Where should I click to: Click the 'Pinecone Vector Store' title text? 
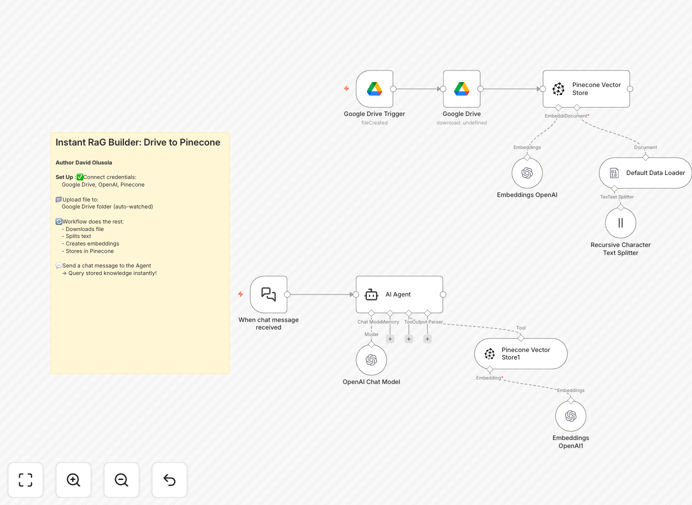click(x=596, y=89)
